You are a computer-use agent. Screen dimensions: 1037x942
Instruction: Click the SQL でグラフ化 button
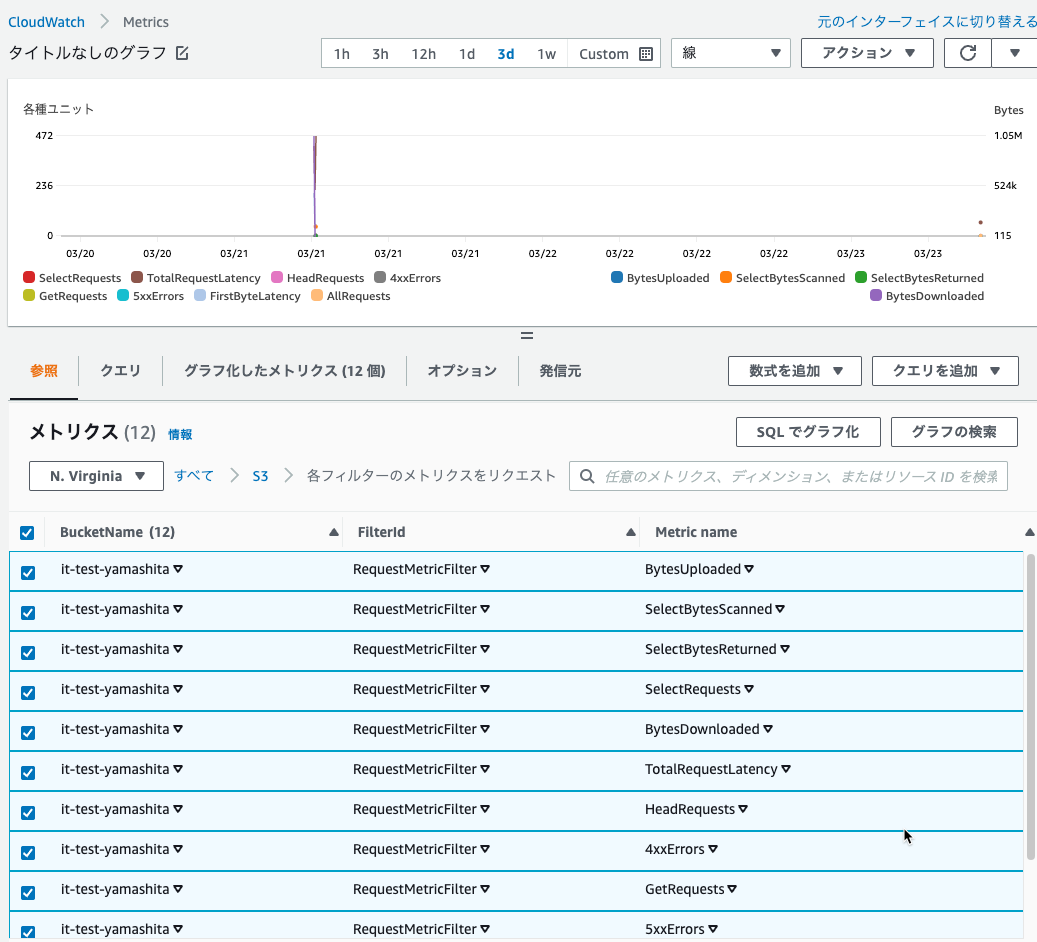(x=808, y=432)
